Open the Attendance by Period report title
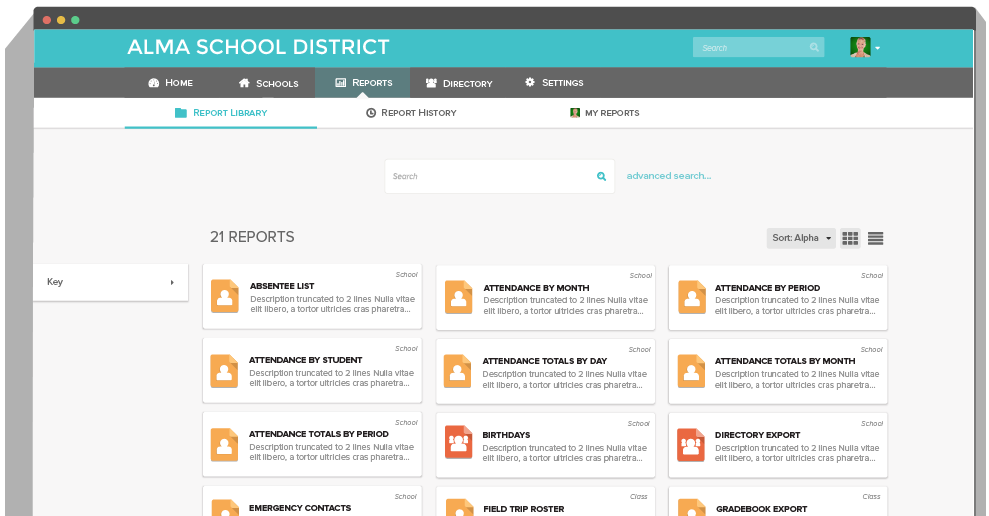 (x=768, y=288)
